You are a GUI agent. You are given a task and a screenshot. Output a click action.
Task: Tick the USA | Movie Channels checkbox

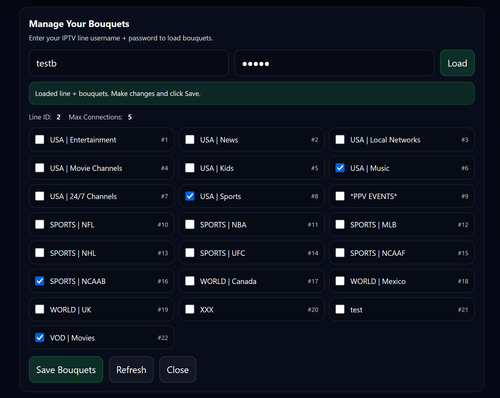coord(40,168)
